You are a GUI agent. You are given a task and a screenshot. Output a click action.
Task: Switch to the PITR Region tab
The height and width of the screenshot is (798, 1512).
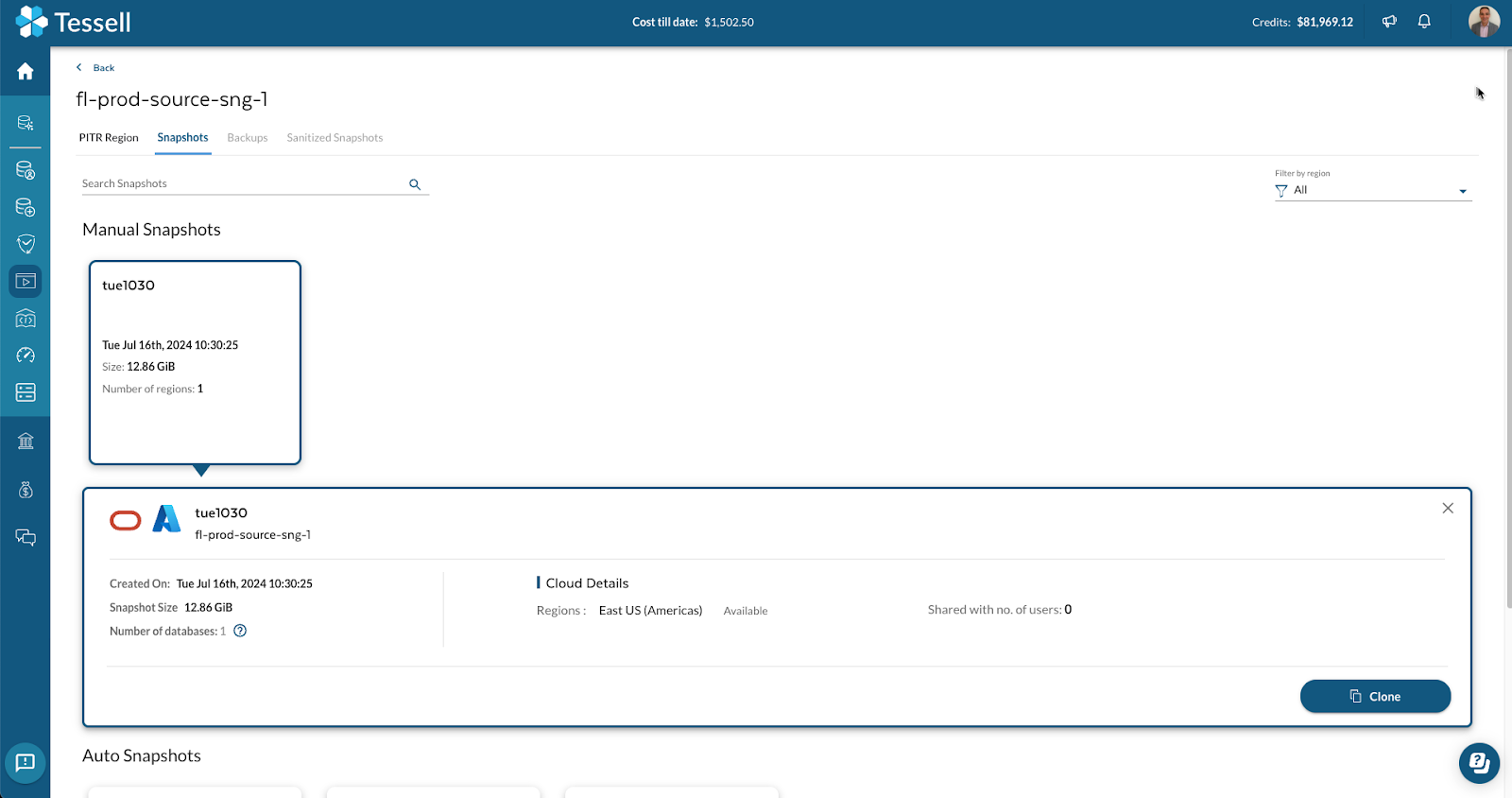(109, 138)
